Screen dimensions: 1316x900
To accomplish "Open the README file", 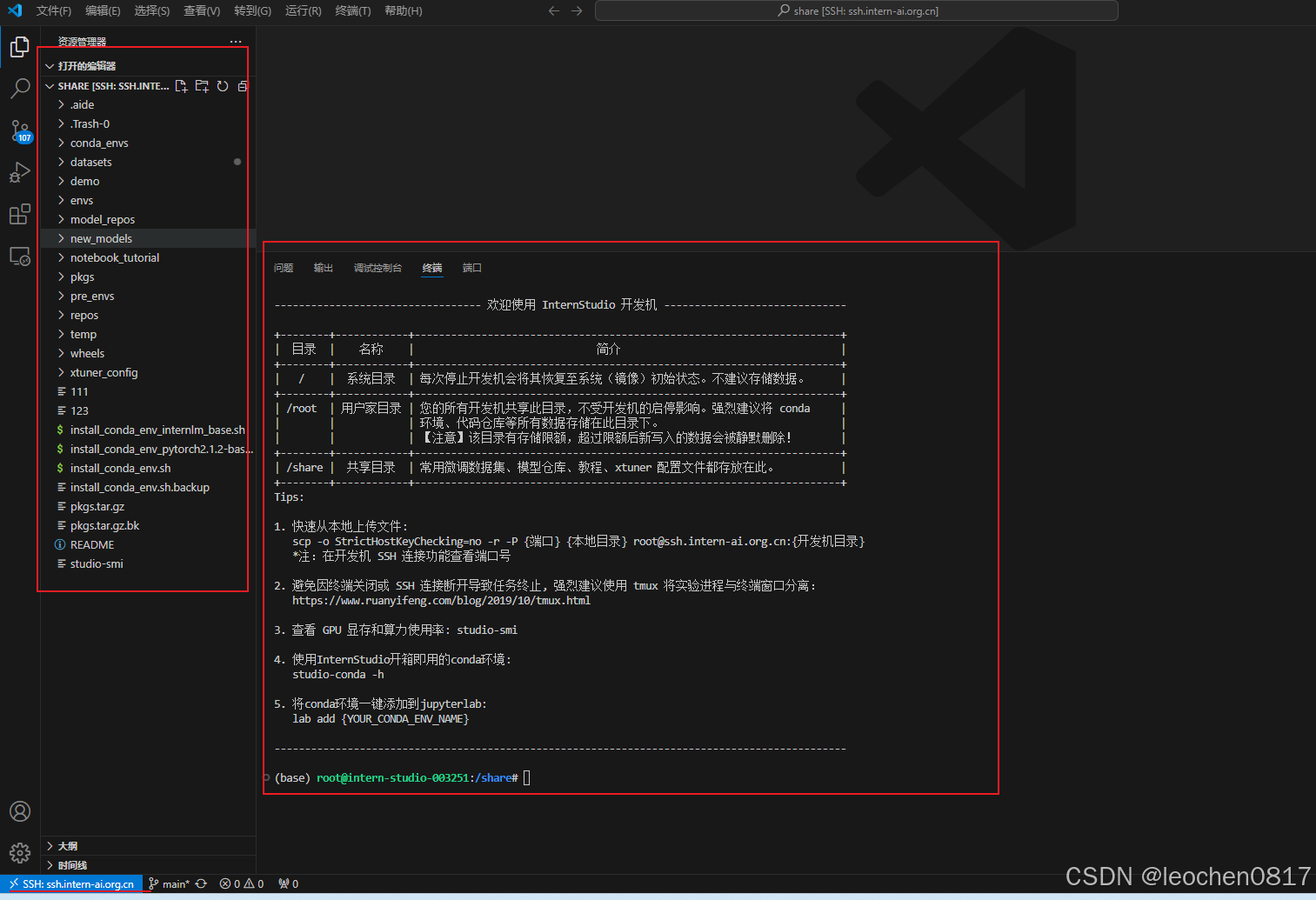I will click(x=148, y=544).
